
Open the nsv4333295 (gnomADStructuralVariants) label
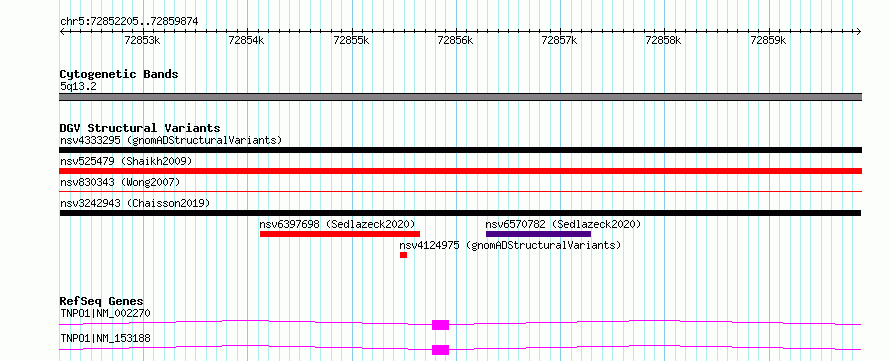171,140
